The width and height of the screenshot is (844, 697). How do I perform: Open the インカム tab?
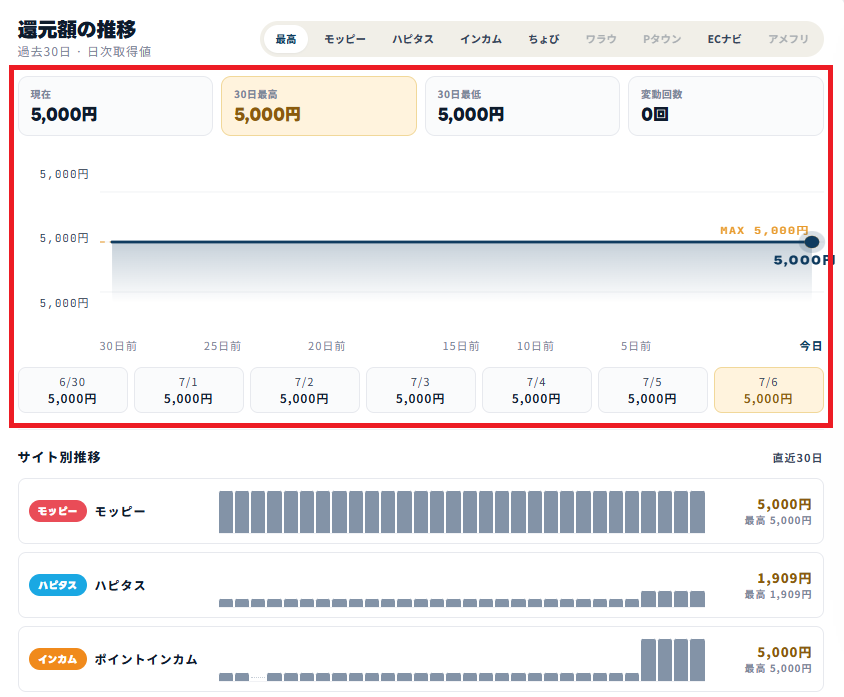coord(481,39)
